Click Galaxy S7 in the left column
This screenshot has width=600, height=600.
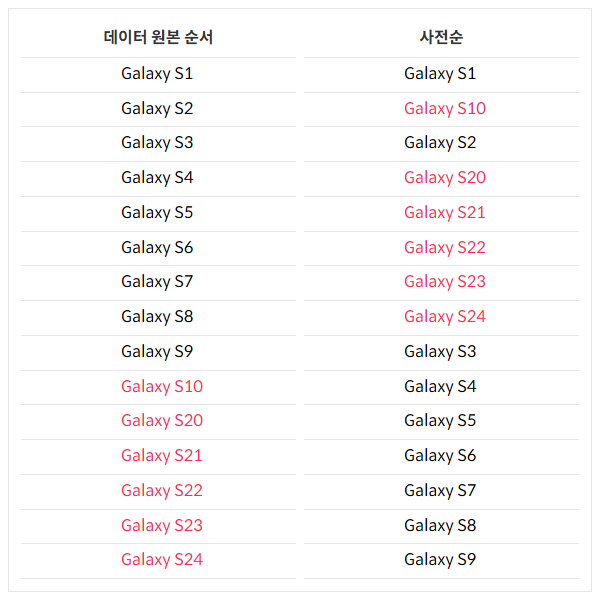(x=157, y=282)
